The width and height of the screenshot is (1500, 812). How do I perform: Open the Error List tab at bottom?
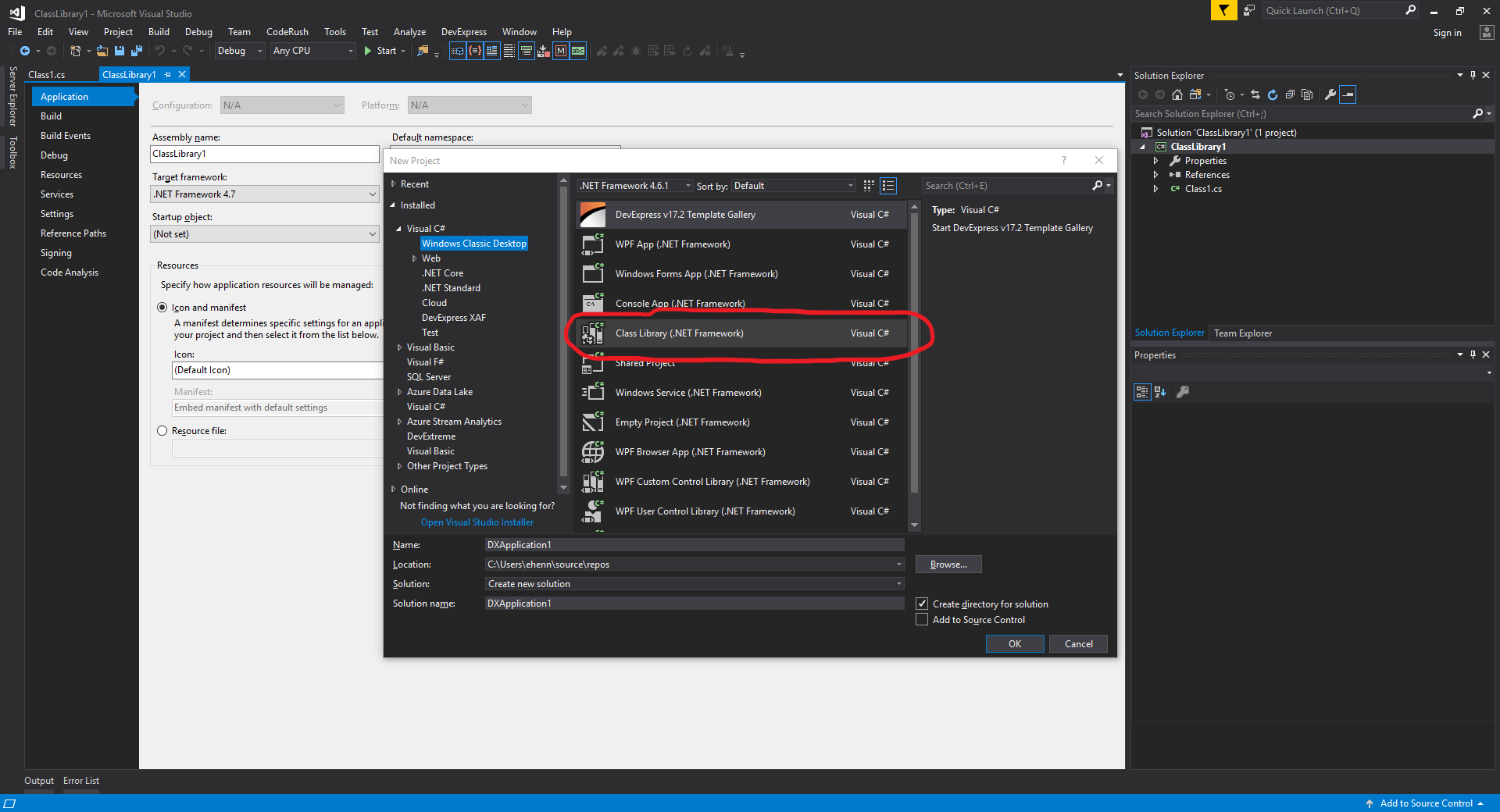(81, 781)
